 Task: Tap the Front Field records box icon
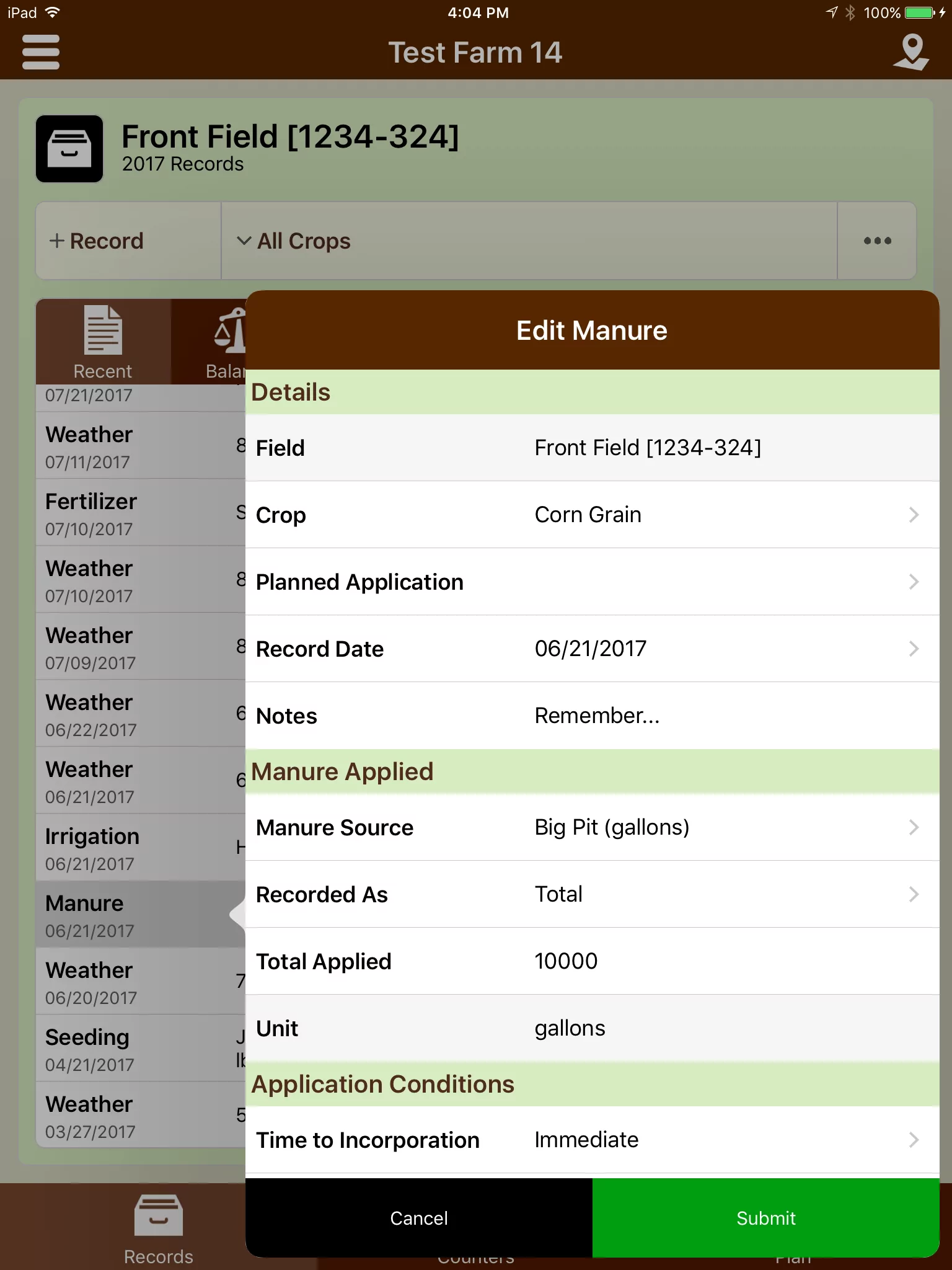pos(69,149)
